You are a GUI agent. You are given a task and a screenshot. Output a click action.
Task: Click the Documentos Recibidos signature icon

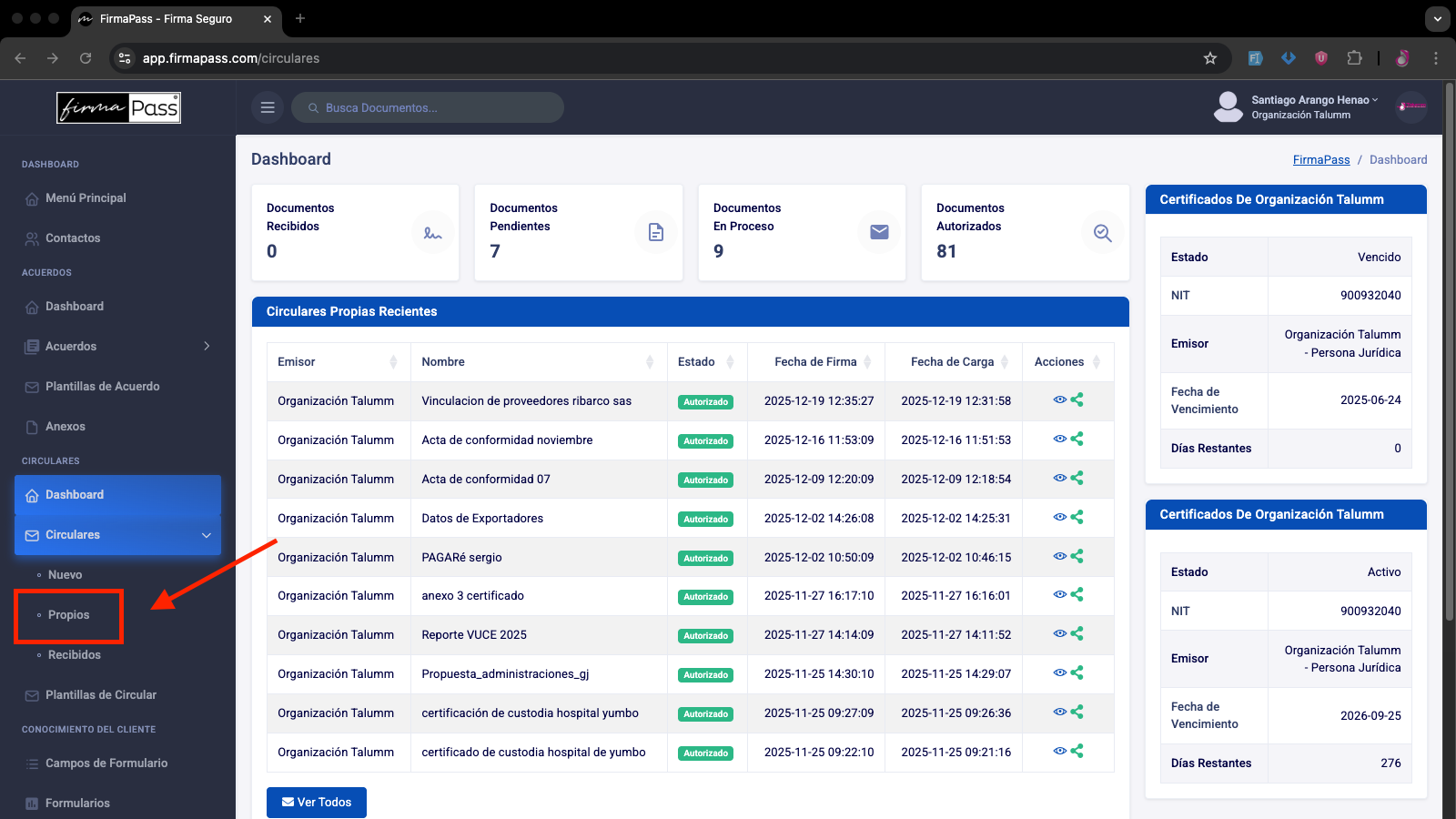[433, 233]
